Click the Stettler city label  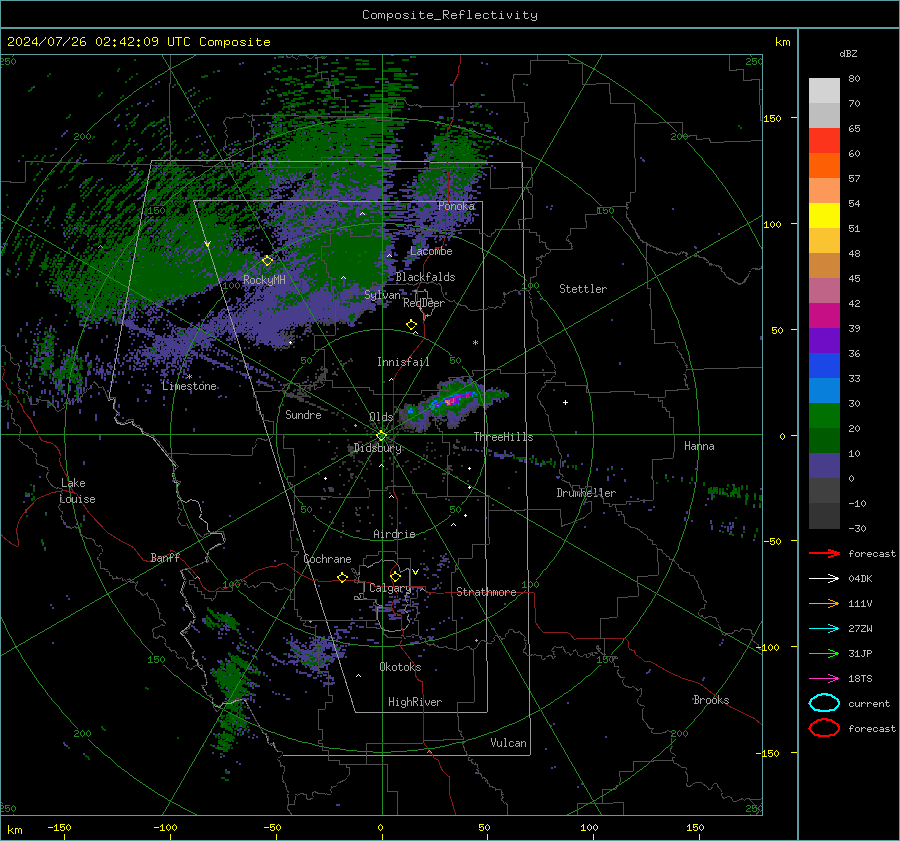pyautogui.click(x=583, y=289)
